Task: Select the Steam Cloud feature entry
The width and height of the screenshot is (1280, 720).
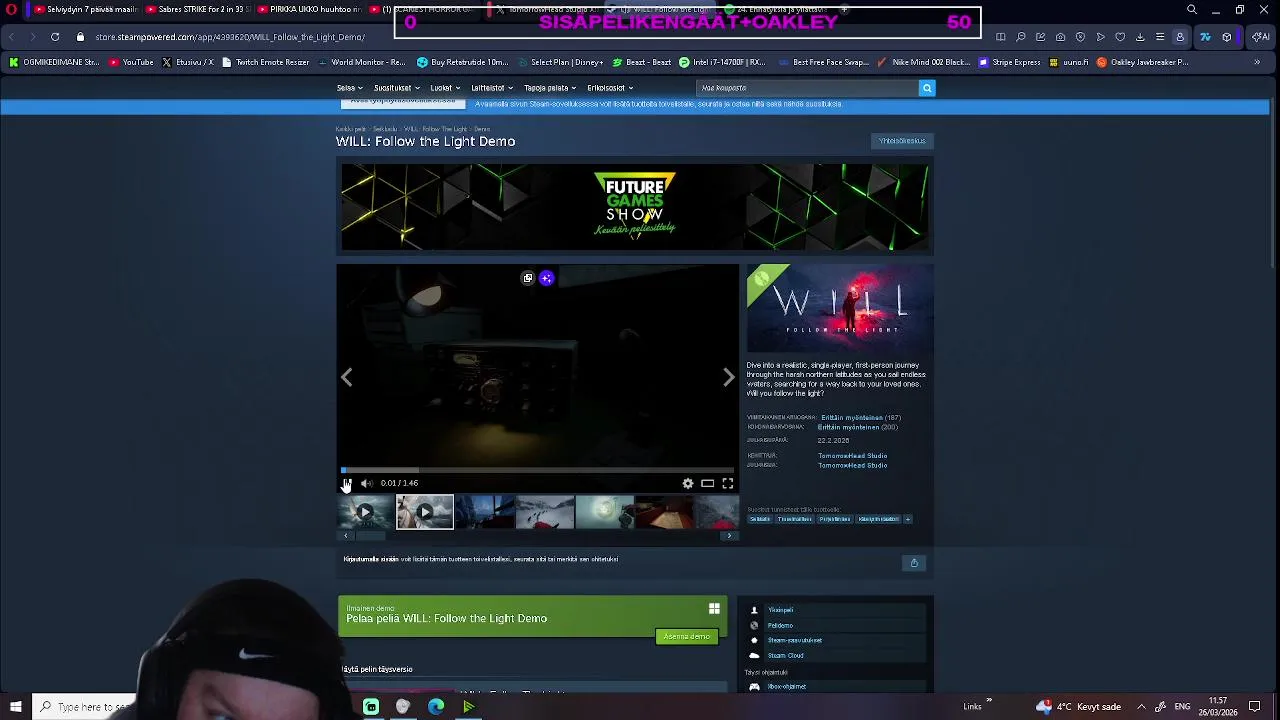Action: coord(836,655)
